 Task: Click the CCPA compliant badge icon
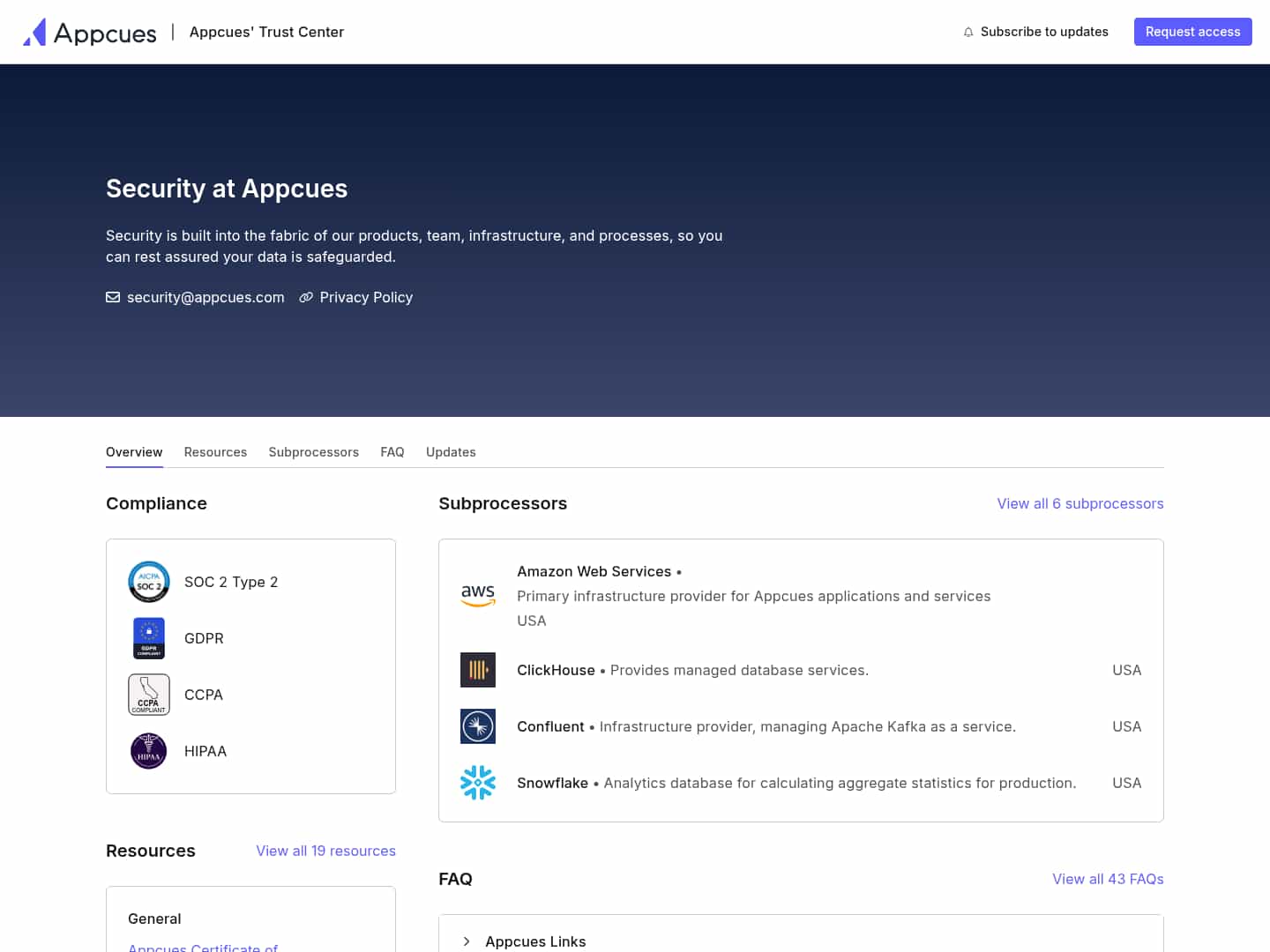[148, 695]
